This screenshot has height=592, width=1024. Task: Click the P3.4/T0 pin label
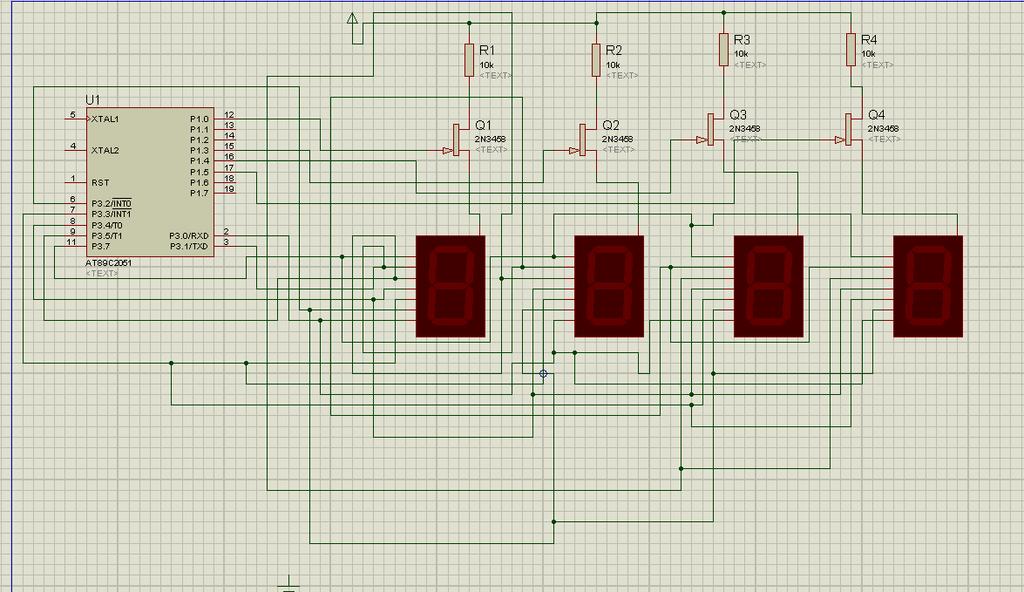pyautogui.click(x=107, y=225)
